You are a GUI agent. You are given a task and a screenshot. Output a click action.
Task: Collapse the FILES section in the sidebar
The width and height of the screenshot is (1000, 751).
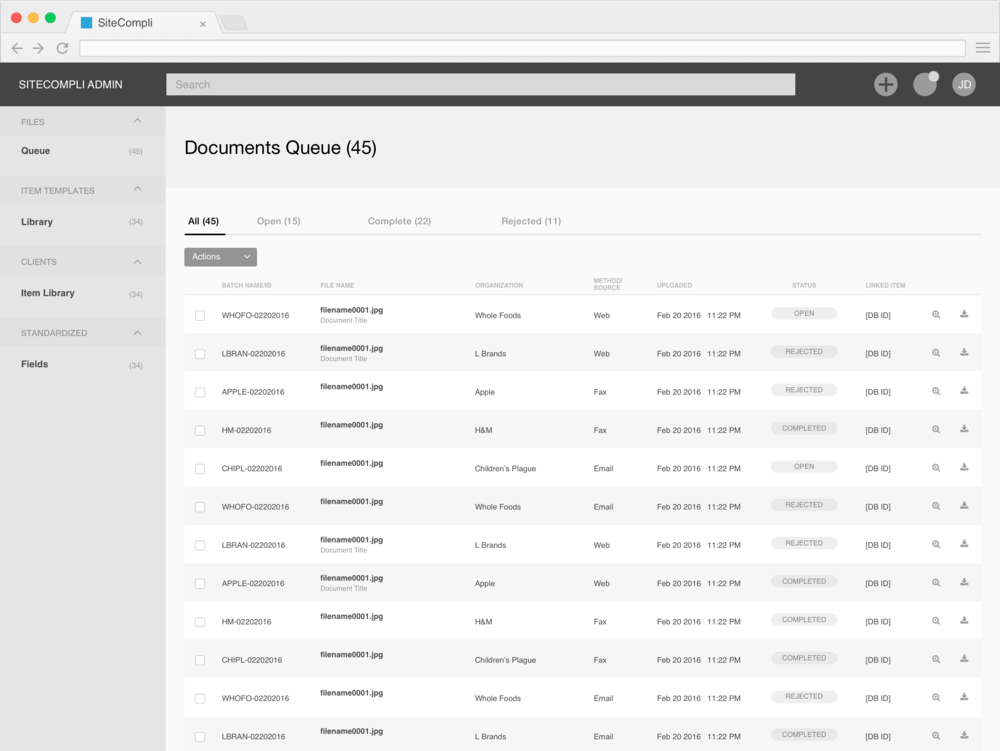[138, 121]
